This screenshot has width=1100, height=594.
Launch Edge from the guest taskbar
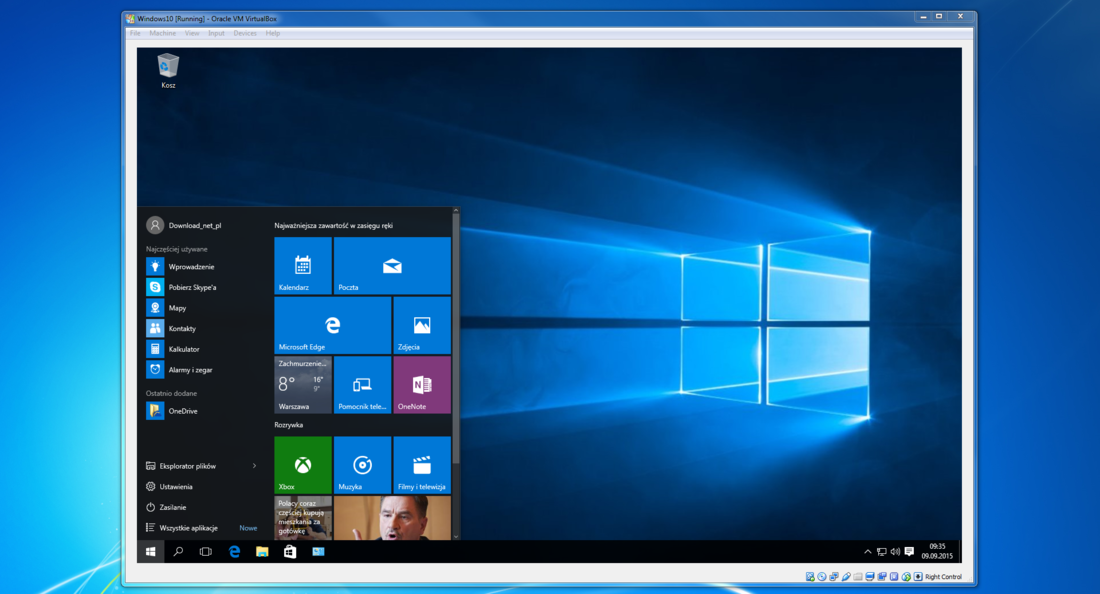[234, 552]
